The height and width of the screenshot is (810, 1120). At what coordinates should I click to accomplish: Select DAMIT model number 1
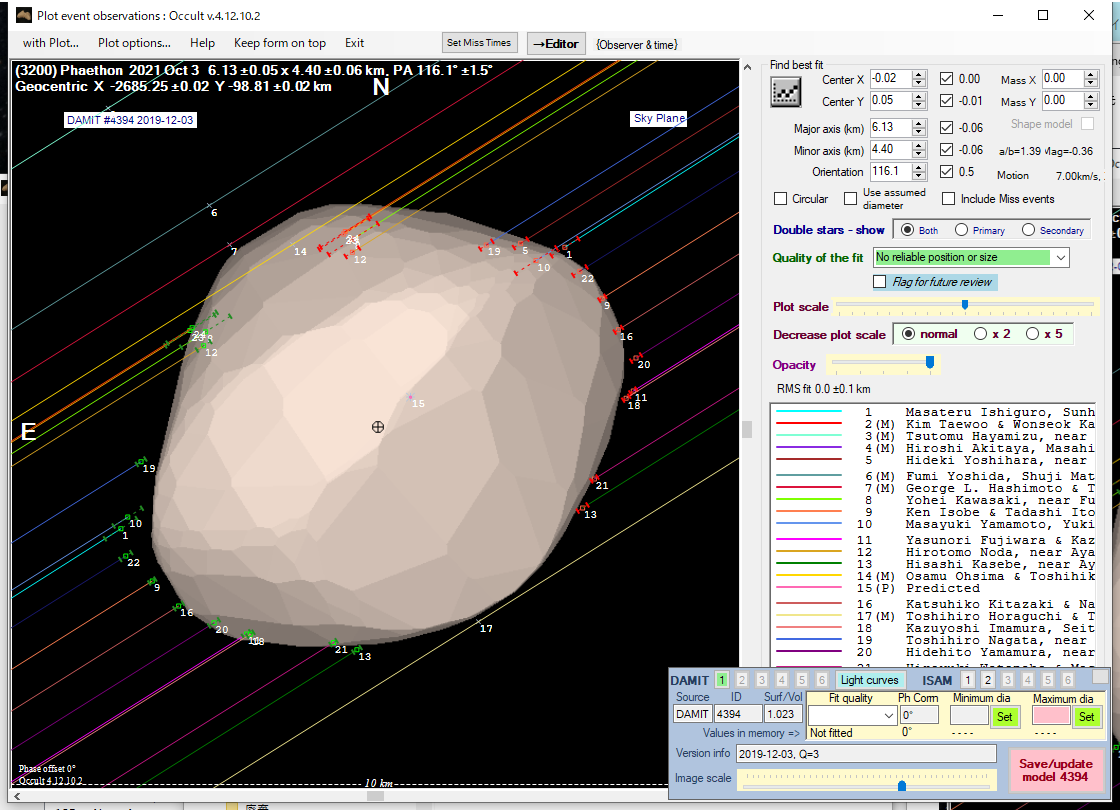722,680
